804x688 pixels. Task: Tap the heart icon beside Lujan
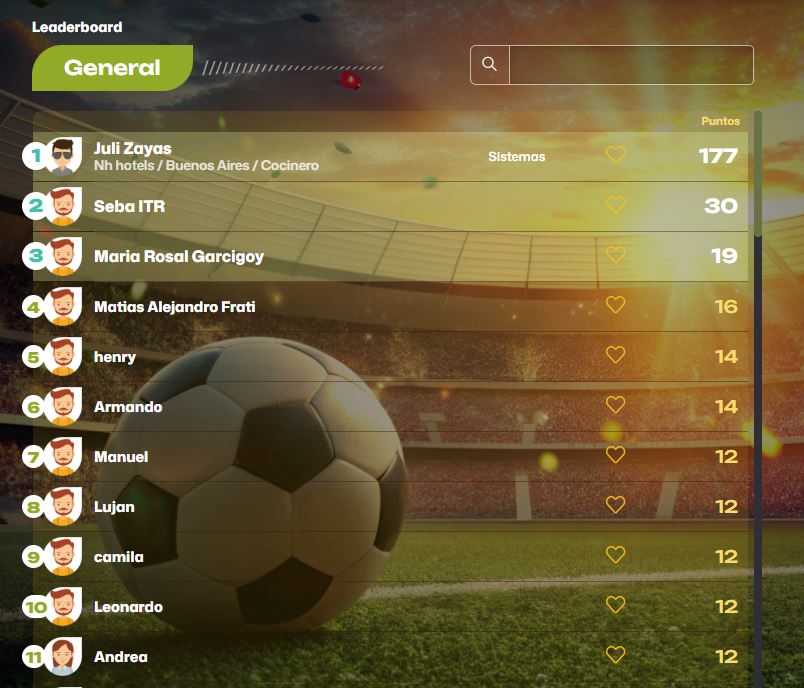[x=615, y=505]
